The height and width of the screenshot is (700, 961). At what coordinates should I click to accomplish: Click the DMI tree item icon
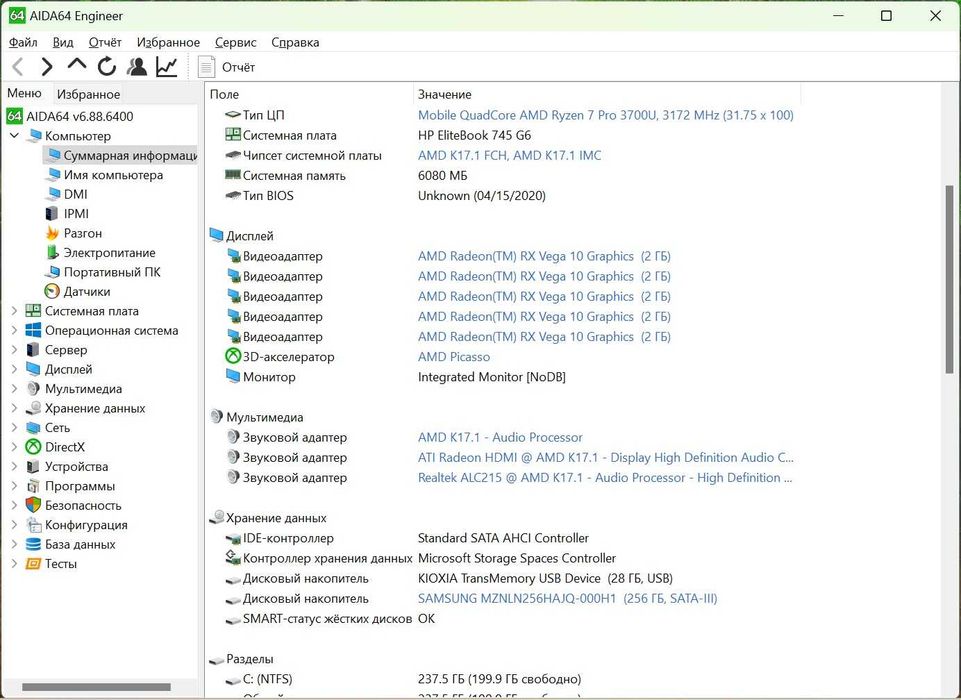[x=53, y=194]
